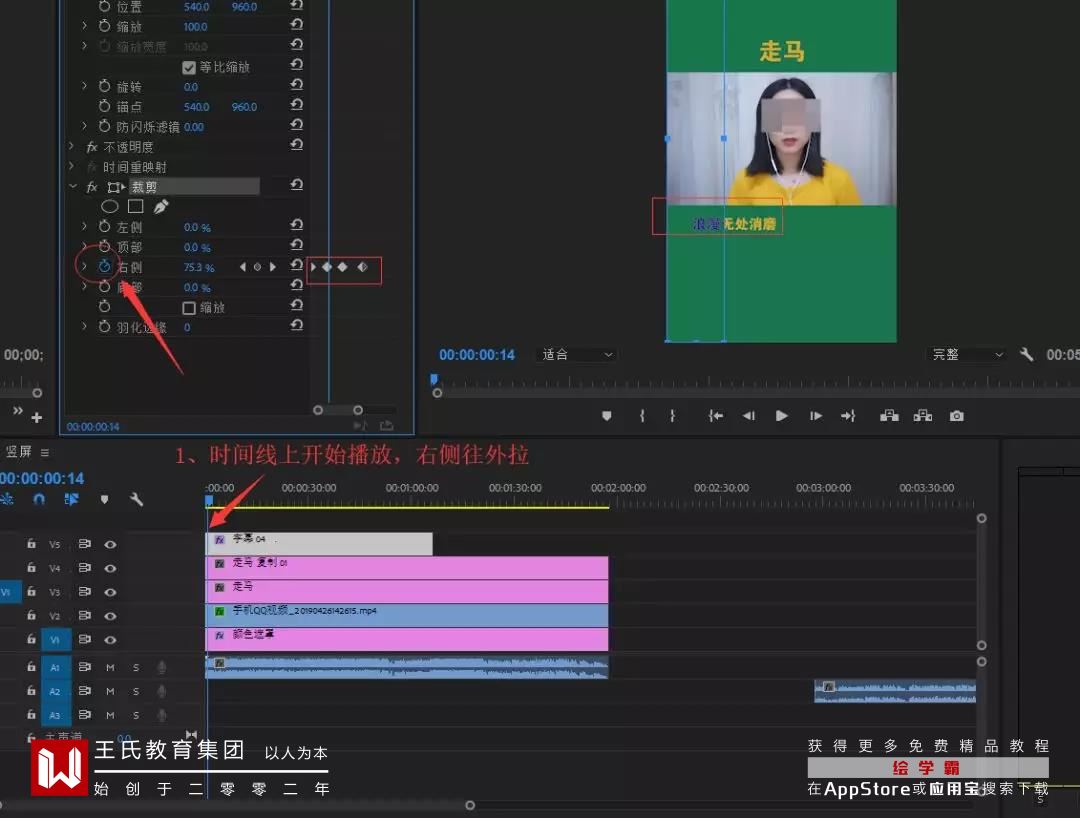This screenshot has height=818, width=1080.
Task: Go to In point button
Action: click(x=716, y=416)
